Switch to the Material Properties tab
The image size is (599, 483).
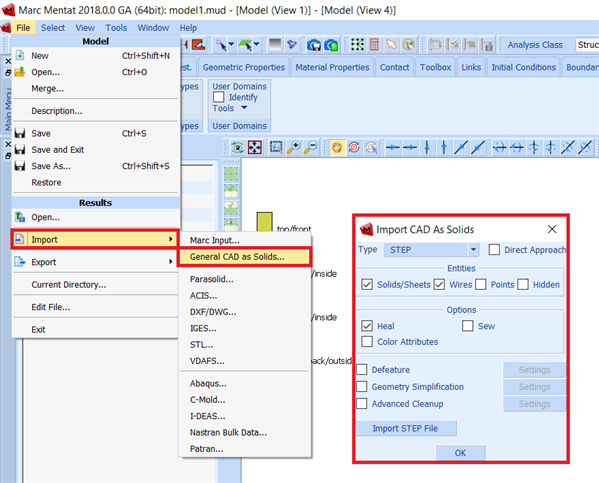pyautogui.click(x=332, y=67)
